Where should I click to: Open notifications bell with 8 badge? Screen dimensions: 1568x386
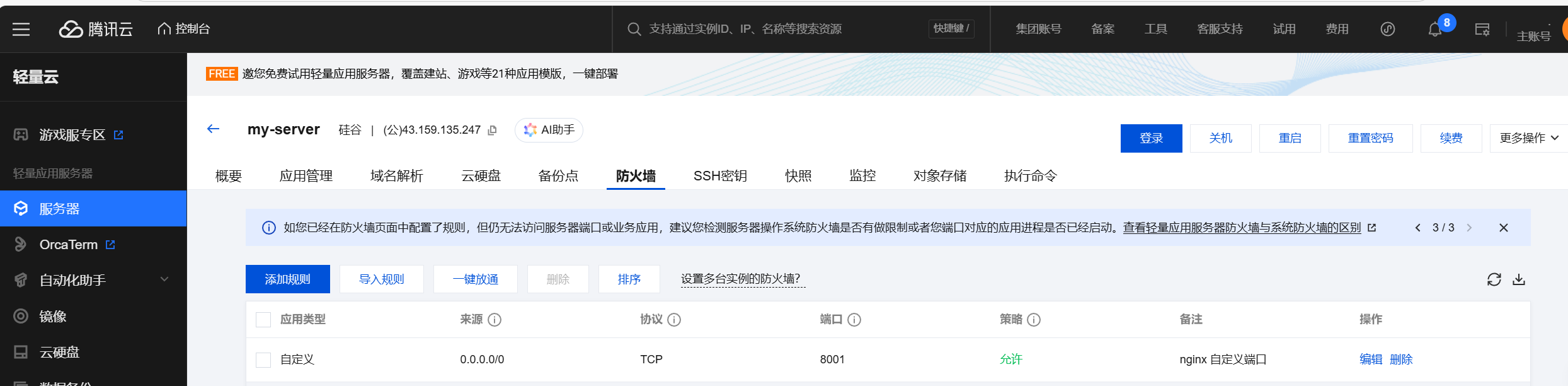(1436, 29)
